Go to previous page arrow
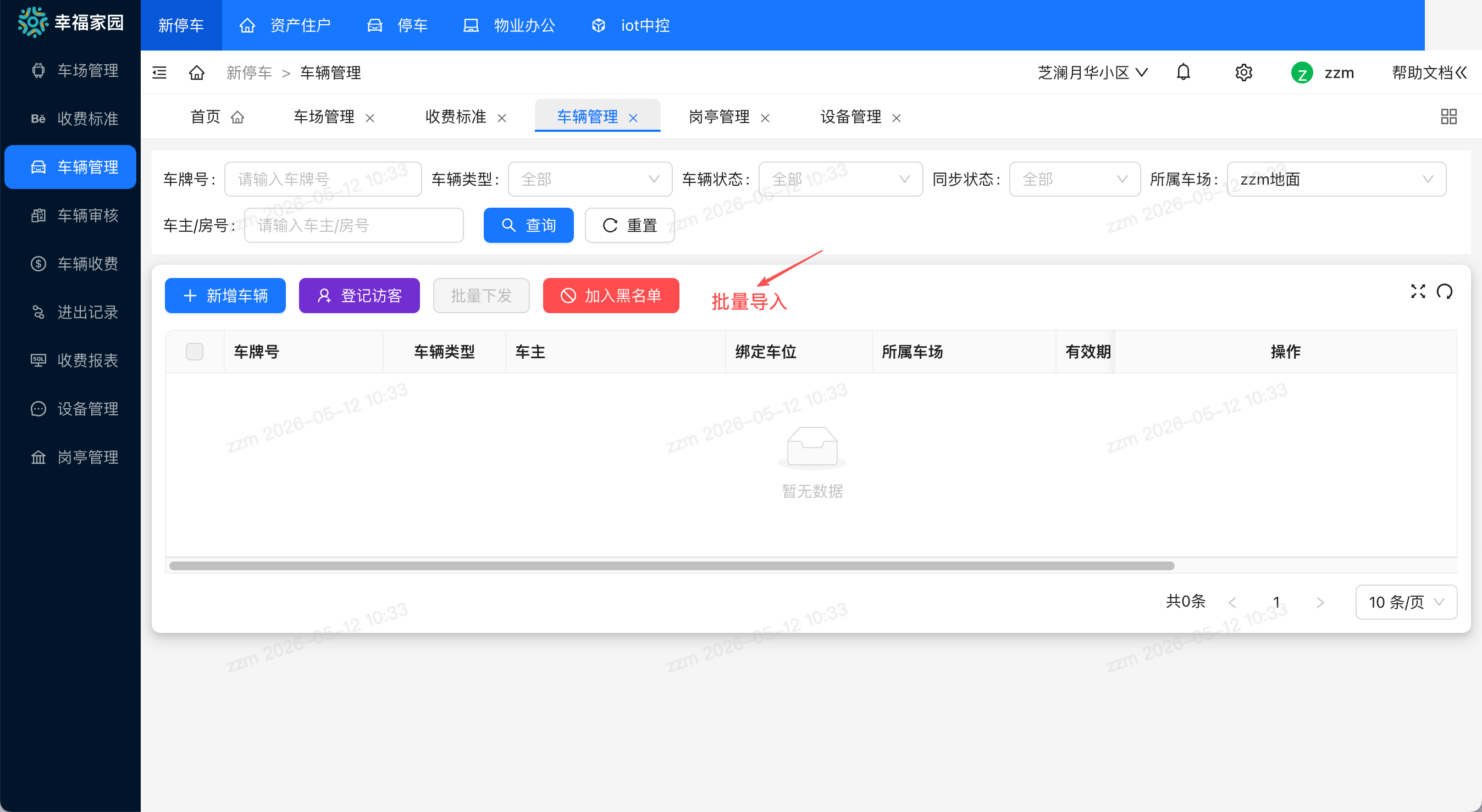This screenshot has width=1482, height=812. tap(1232, 602)
